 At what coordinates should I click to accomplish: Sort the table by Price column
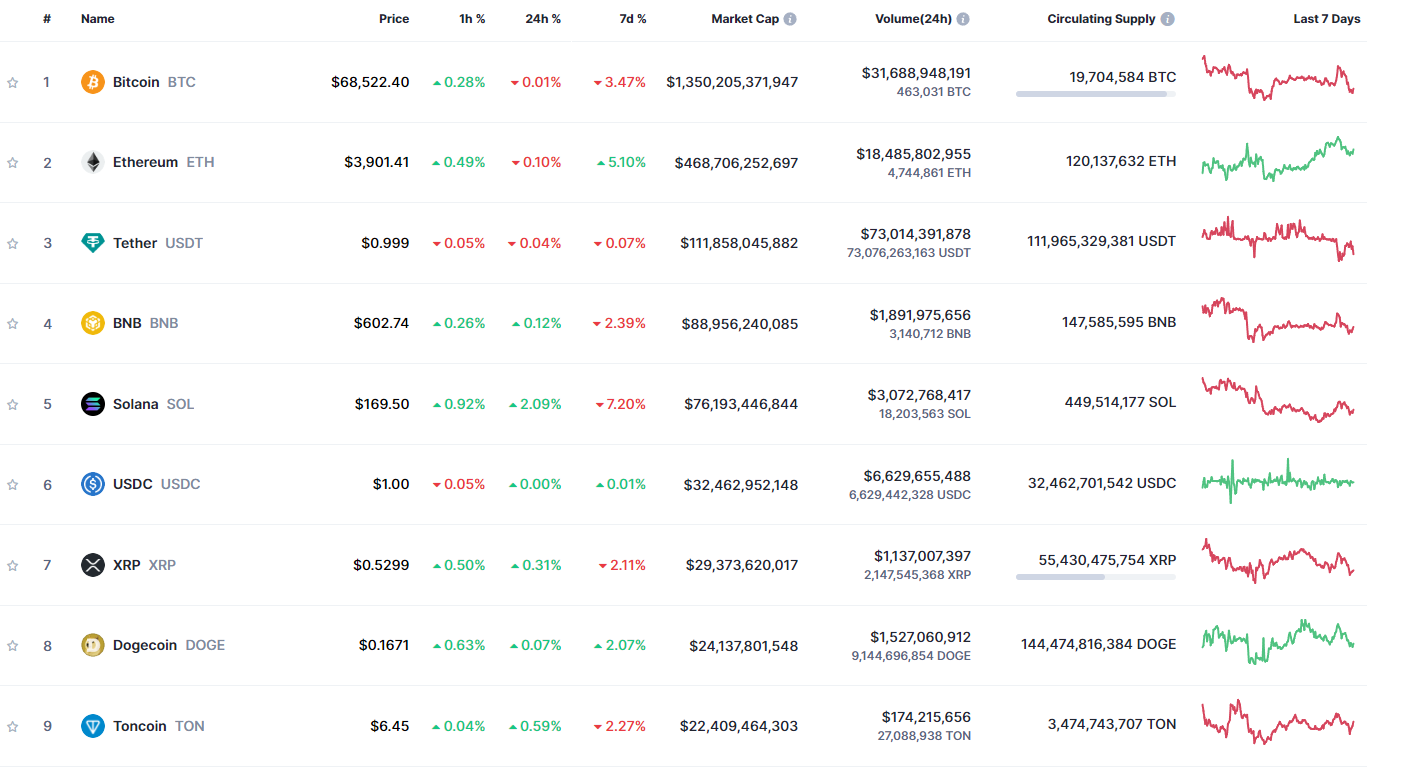(x=394, y=19)
